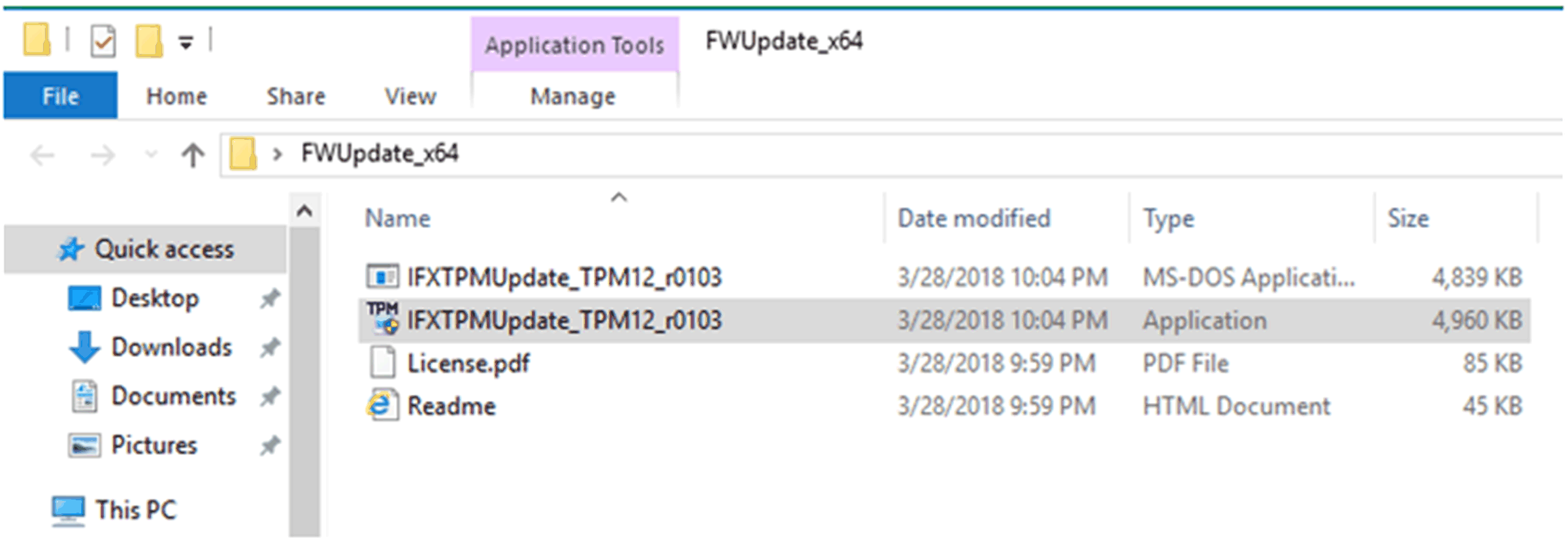Open Downloads in Quick access

click(x=171, y=347)
